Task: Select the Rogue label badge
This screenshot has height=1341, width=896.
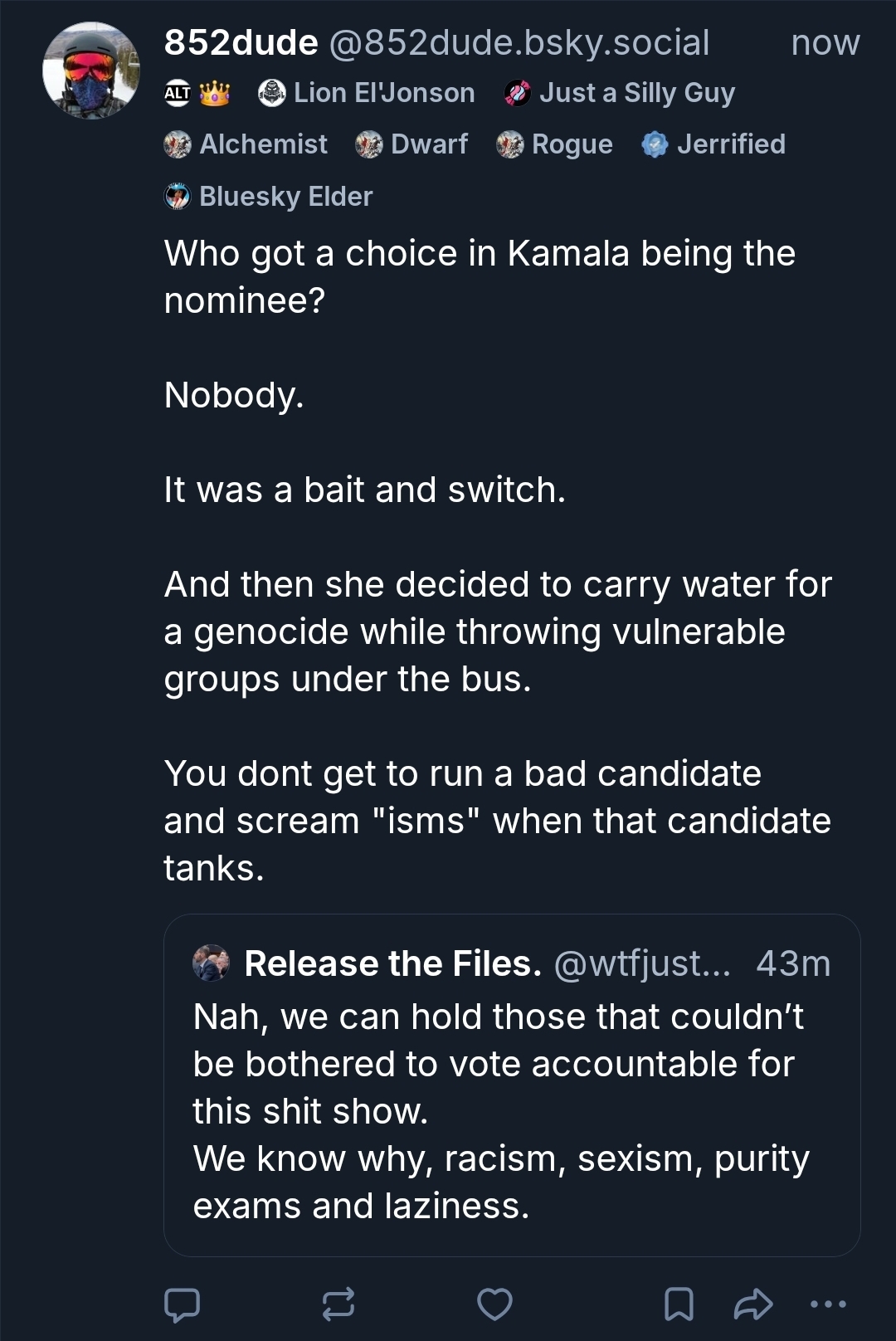Action: (555, 144)
